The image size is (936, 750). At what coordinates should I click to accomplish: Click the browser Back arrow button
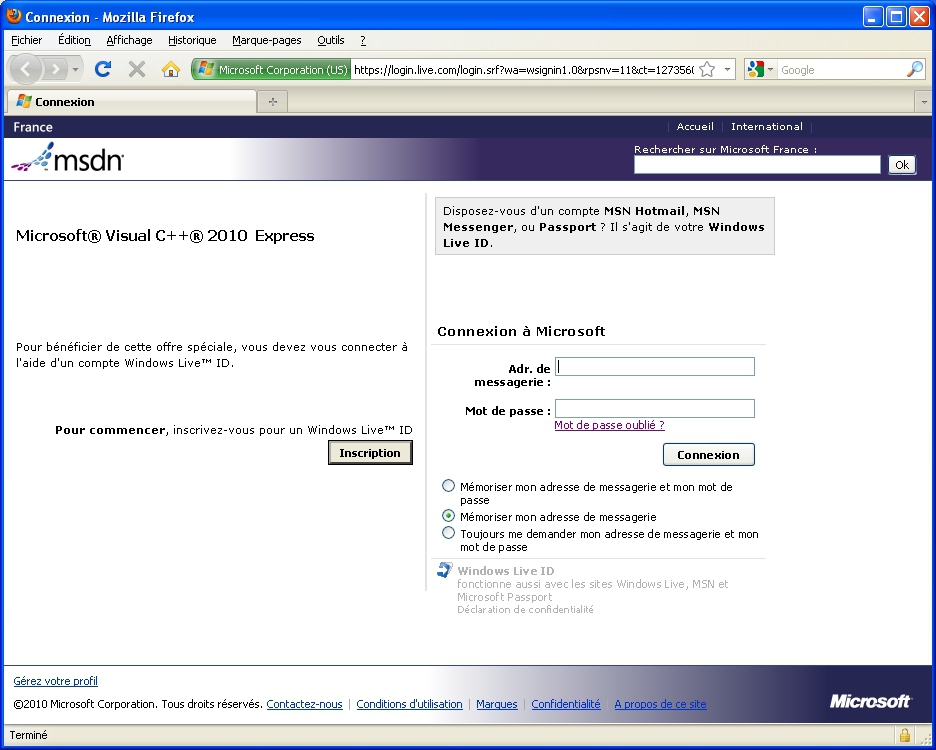(28, 69)
